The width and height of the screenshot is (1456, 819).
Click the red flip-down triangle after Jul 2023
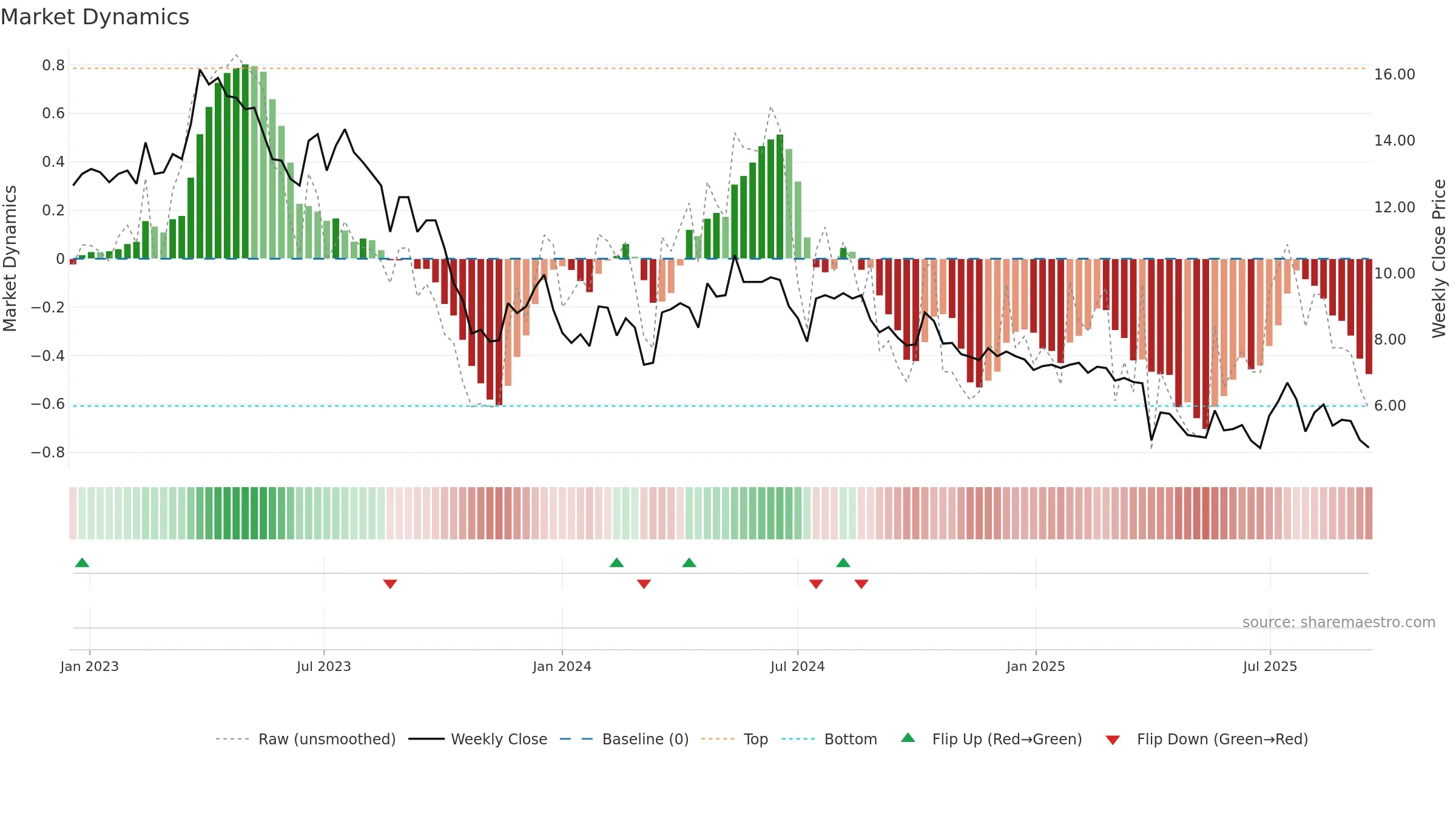(390, 584)
